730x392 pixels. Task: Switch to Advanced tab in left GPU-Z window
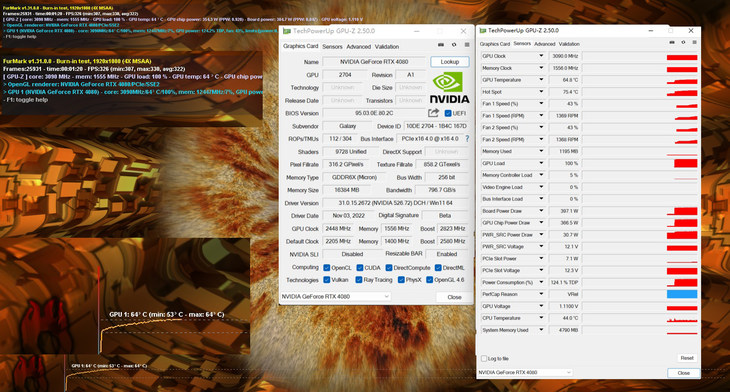[x=358, y=47]
